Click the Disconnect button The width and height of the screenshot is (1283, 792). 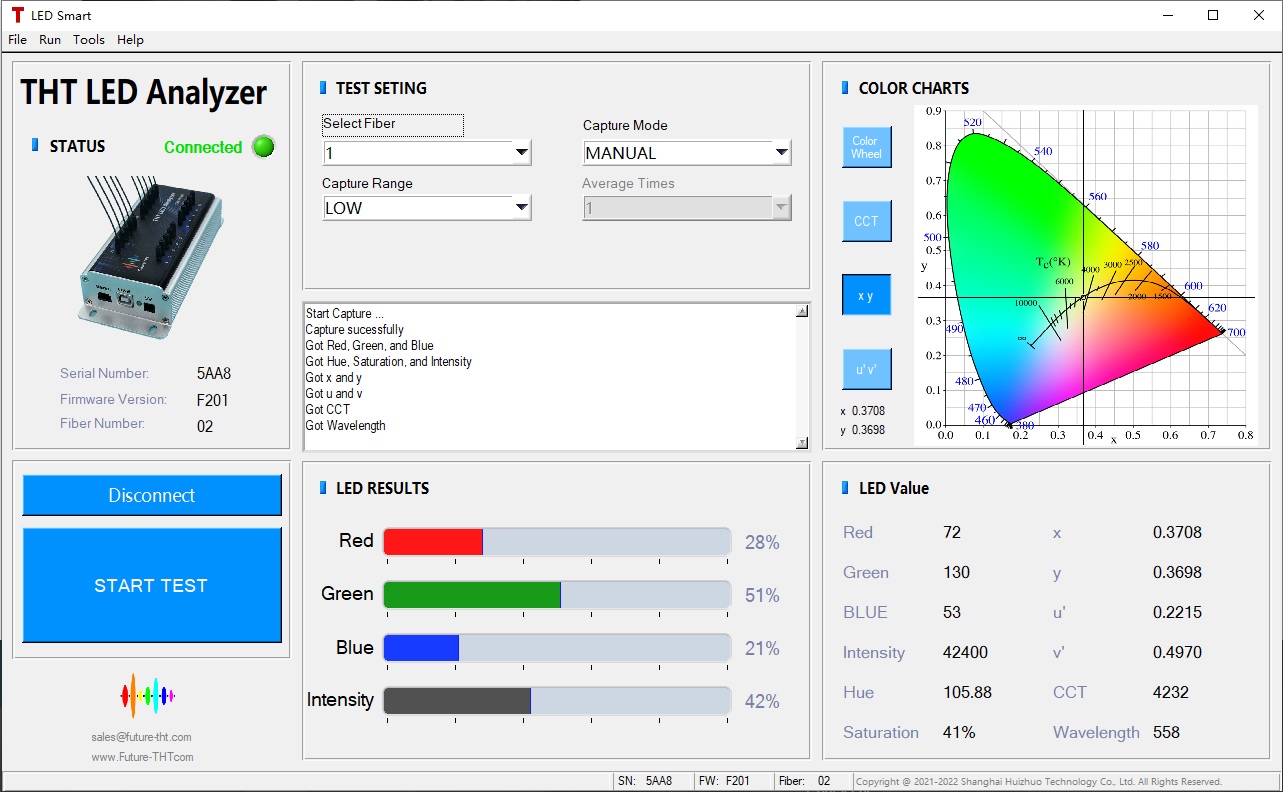152,496
